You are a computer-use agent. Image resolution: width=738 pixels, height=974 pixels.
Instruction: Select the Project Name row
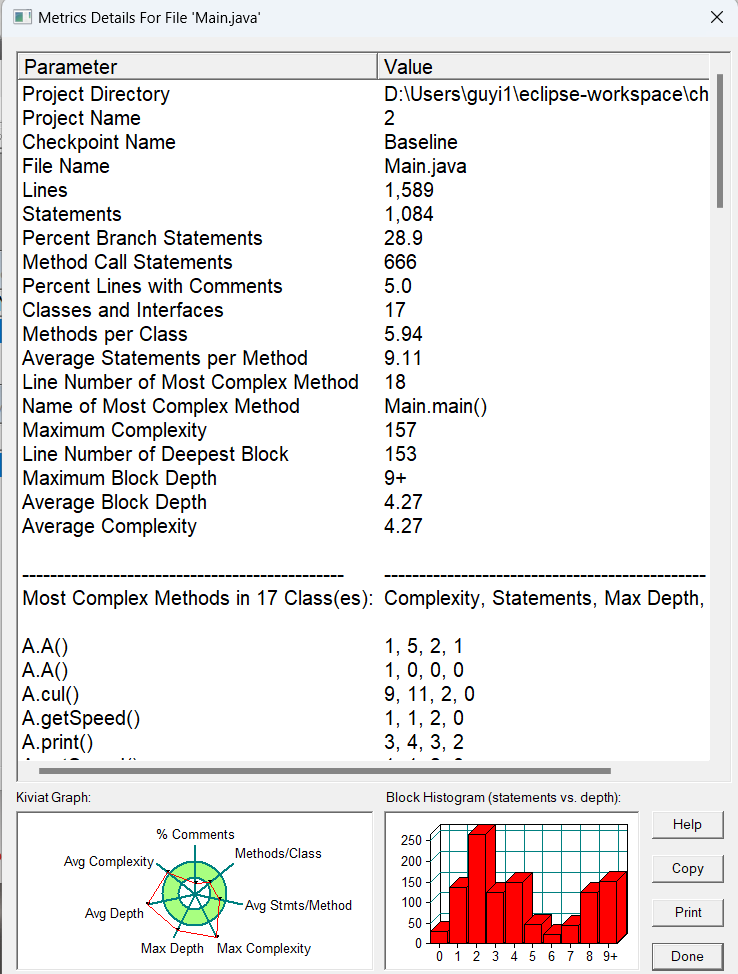coord(363,118)
